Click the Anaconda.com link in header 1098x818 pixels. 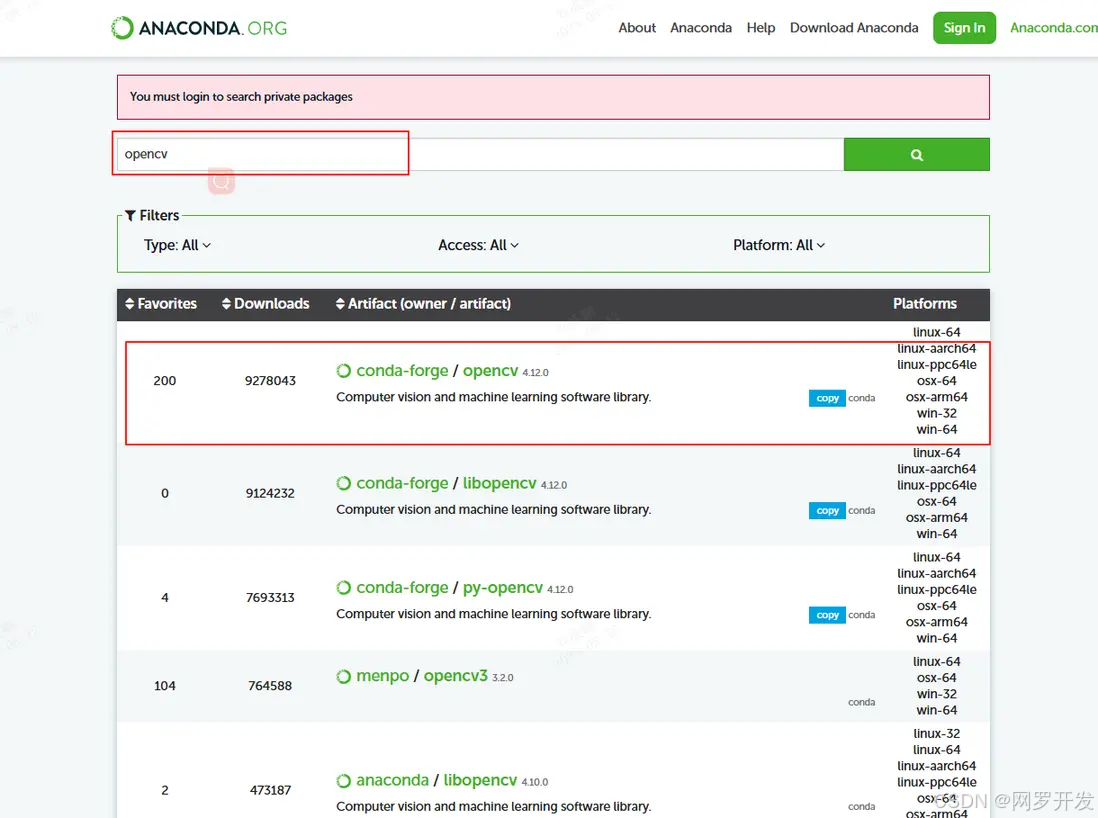(1053, 28)
